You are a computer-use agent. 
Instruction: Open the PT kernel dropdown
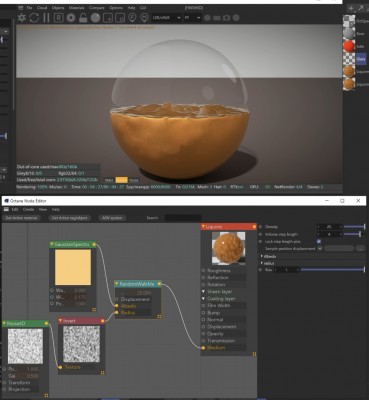click(x=193, y=18)
